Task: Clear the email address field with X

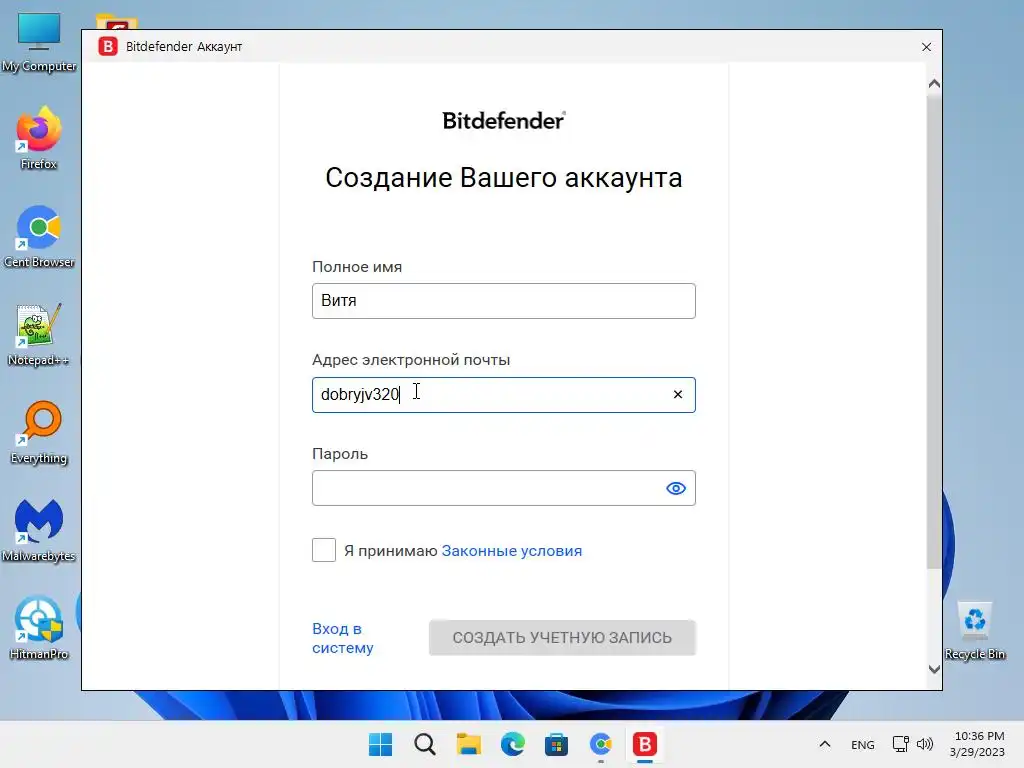Action: click(x=677, y=394)
